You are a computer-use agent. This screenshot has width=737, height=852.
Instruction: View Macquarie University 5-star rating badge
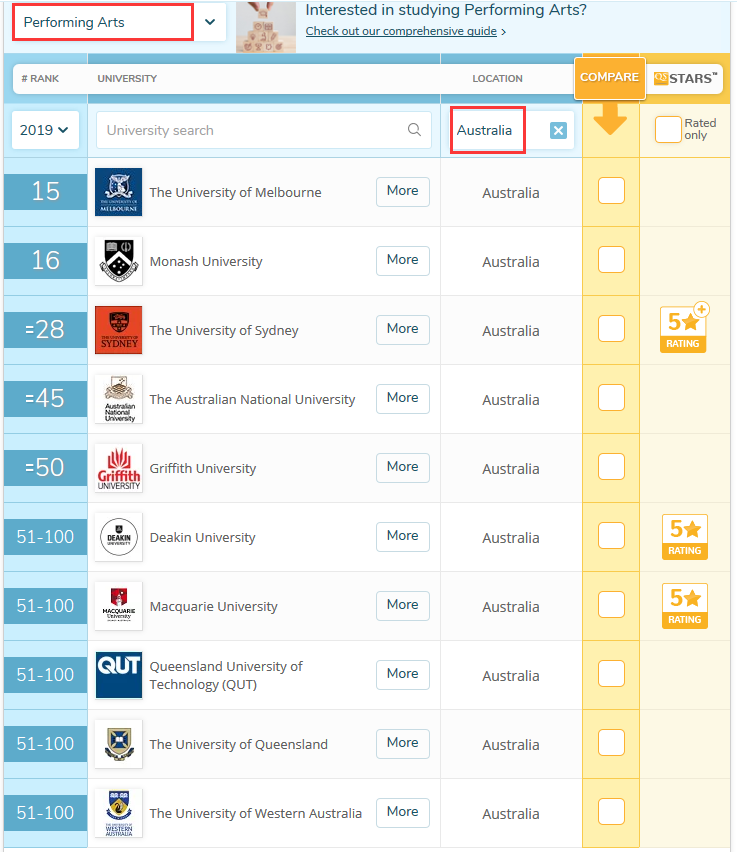click(685, 606)
